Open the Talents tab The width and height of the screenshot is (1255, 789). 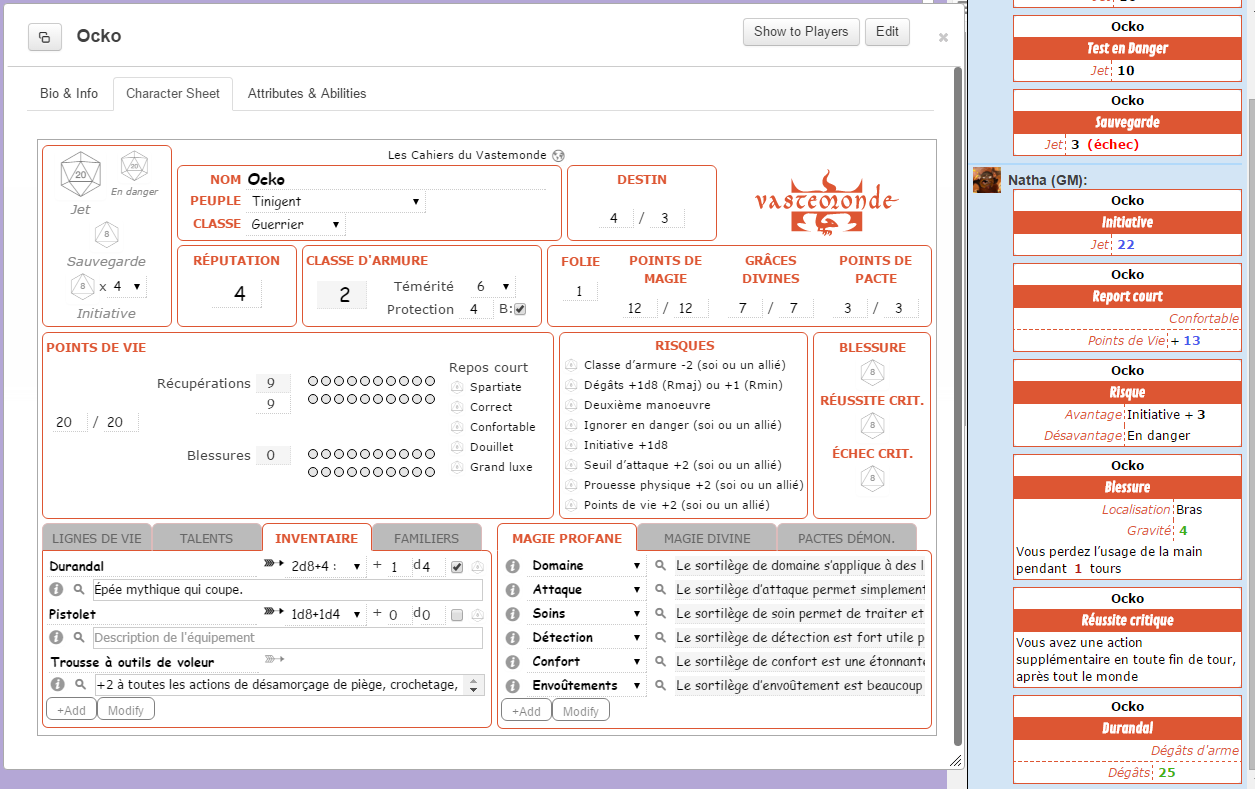(x=206, y=538)
